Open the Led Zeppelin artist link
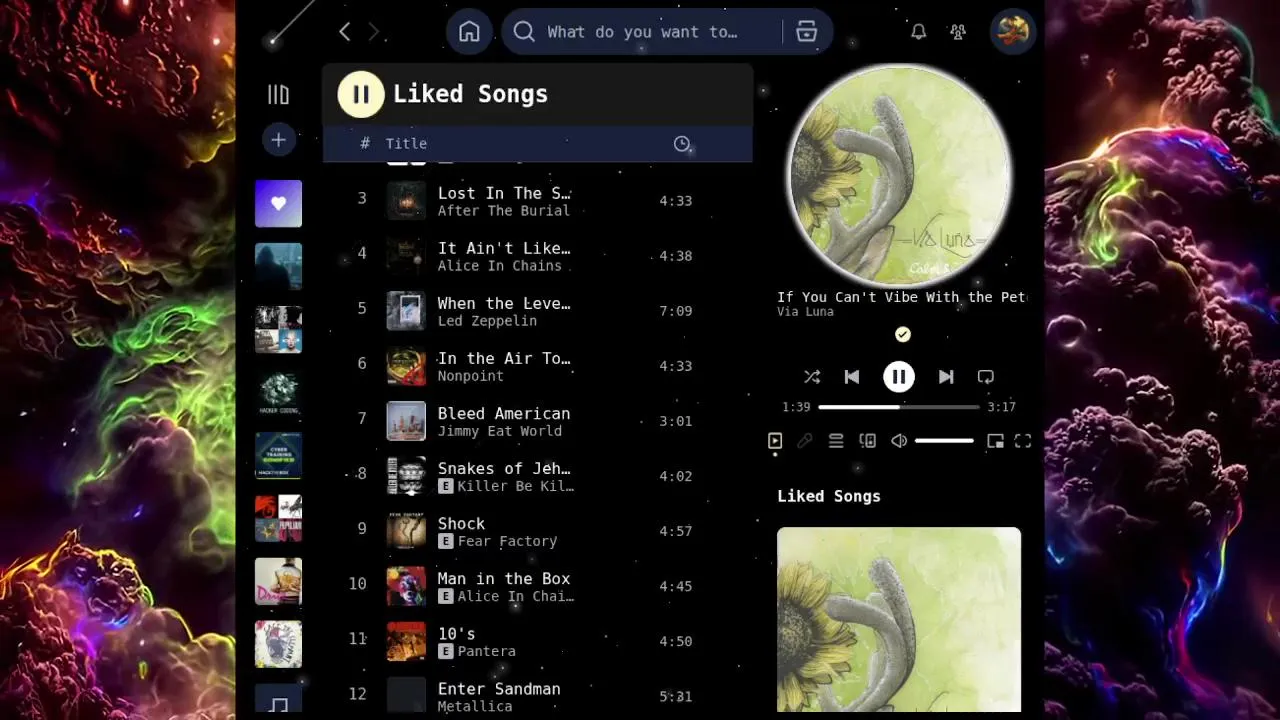Screen dimensions: 1280x720 (487, 321)
